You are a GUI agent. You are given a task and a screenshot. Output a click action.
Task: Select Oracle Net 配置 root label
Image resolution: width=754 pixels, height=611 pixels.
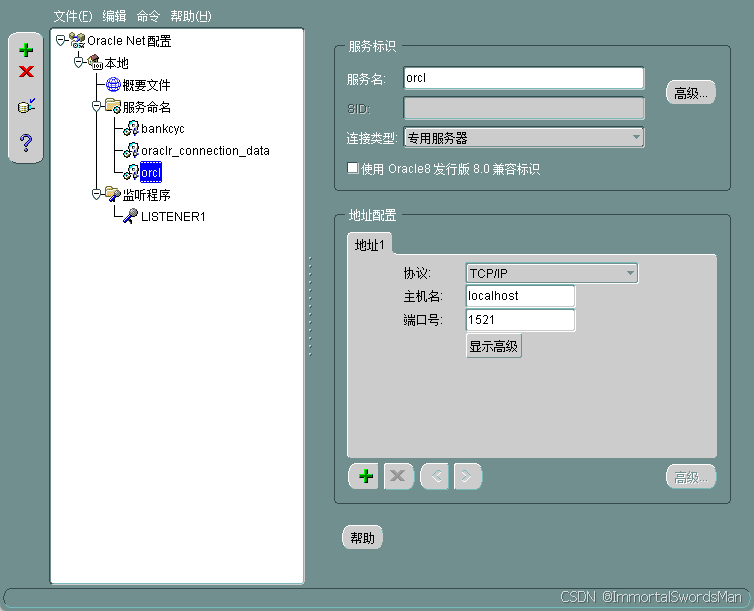[129, 40]
